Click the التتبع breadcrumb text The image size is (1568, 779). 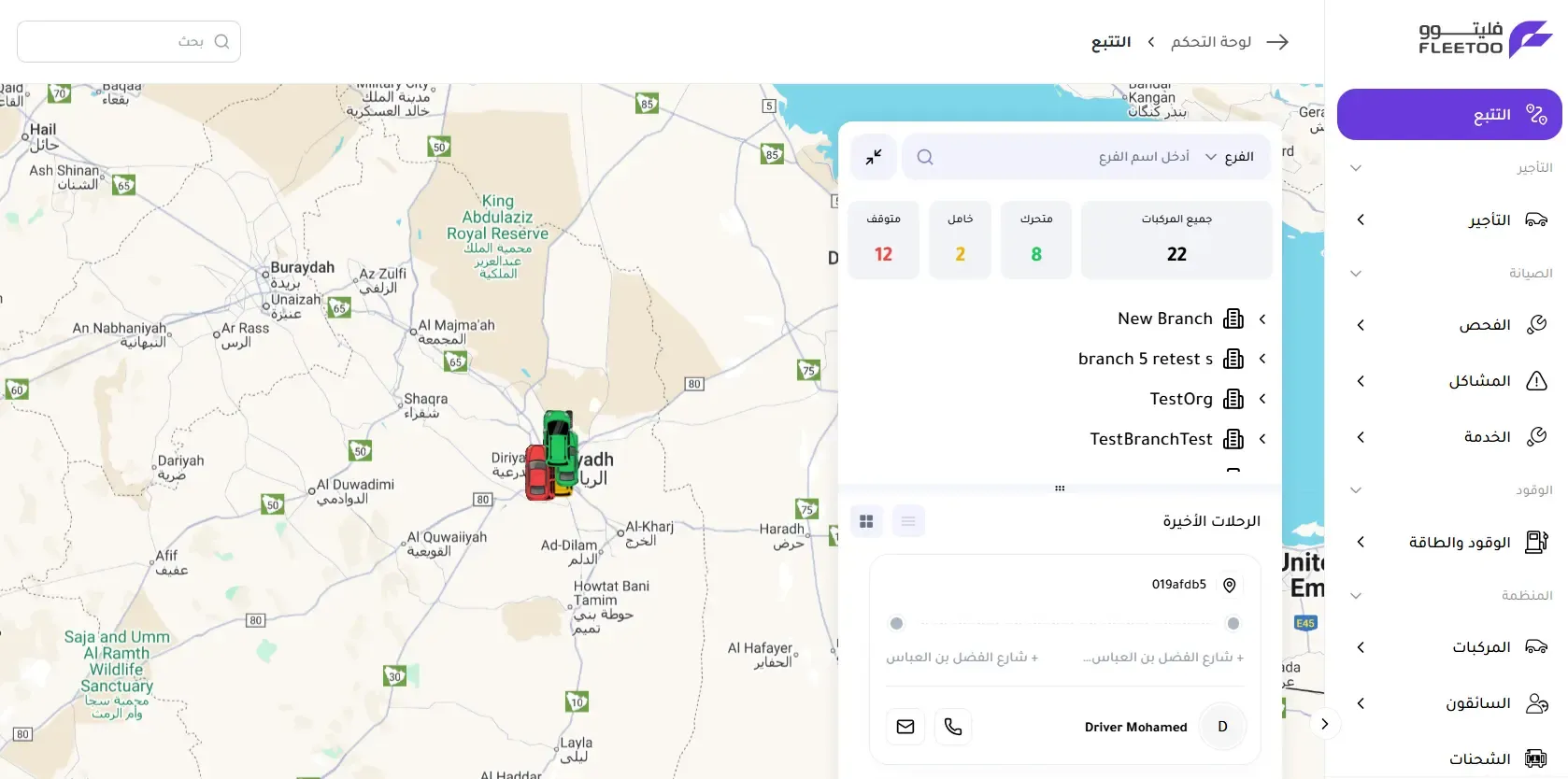pos(1111,42)
